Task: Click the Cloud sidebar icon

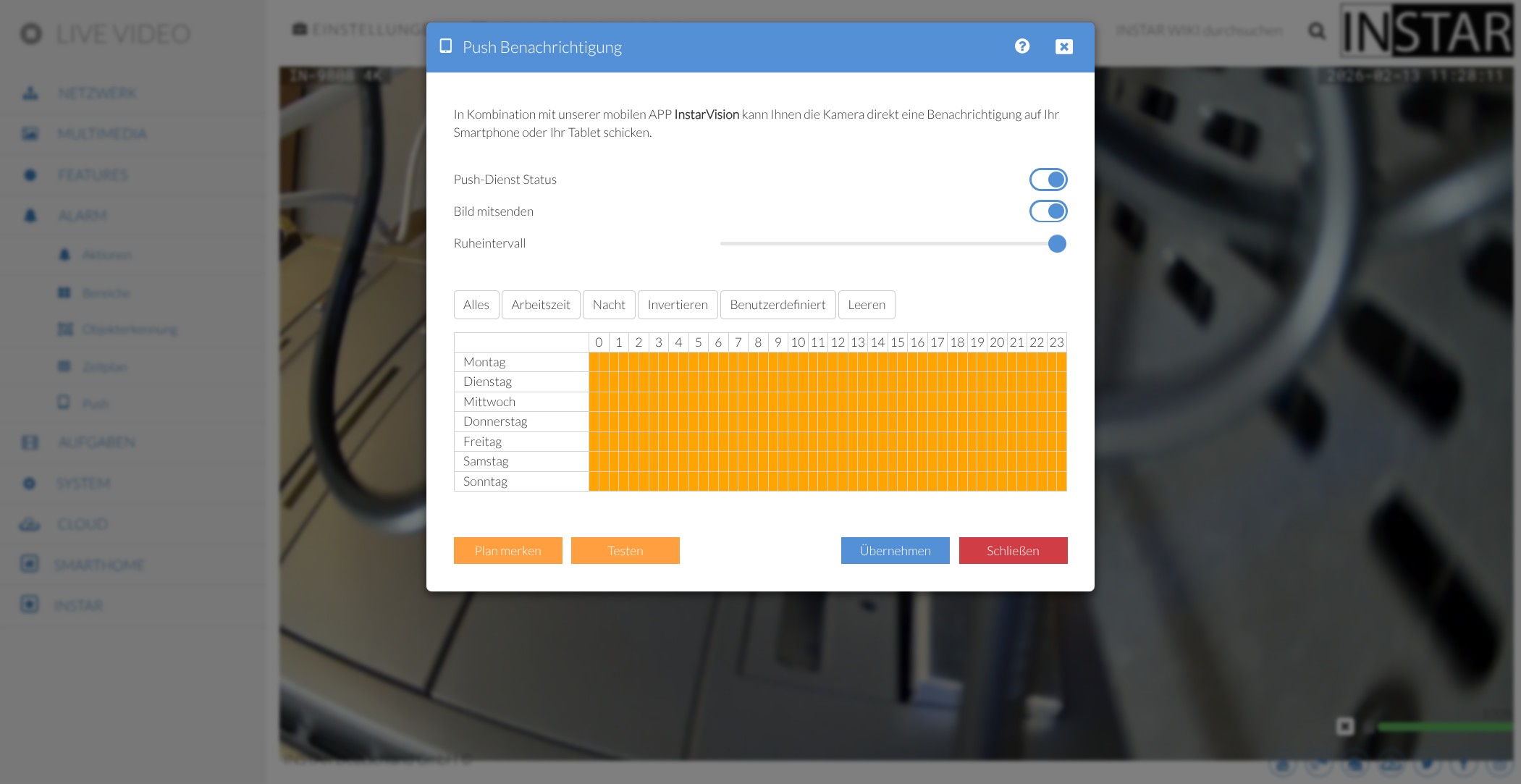Action: point(30,524)
